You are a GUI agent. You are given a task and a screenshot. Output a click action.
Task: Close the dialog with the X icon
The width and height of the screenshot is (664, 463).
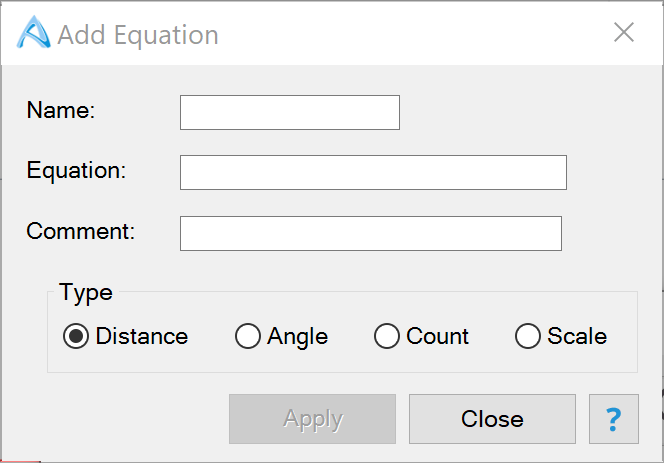(x=624, y=33)
